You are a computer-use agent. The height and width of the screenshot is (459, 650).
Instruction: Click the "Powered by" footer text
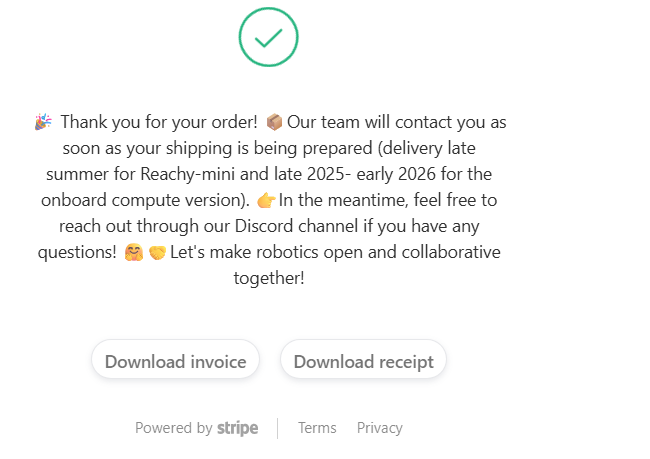[173, 428]
